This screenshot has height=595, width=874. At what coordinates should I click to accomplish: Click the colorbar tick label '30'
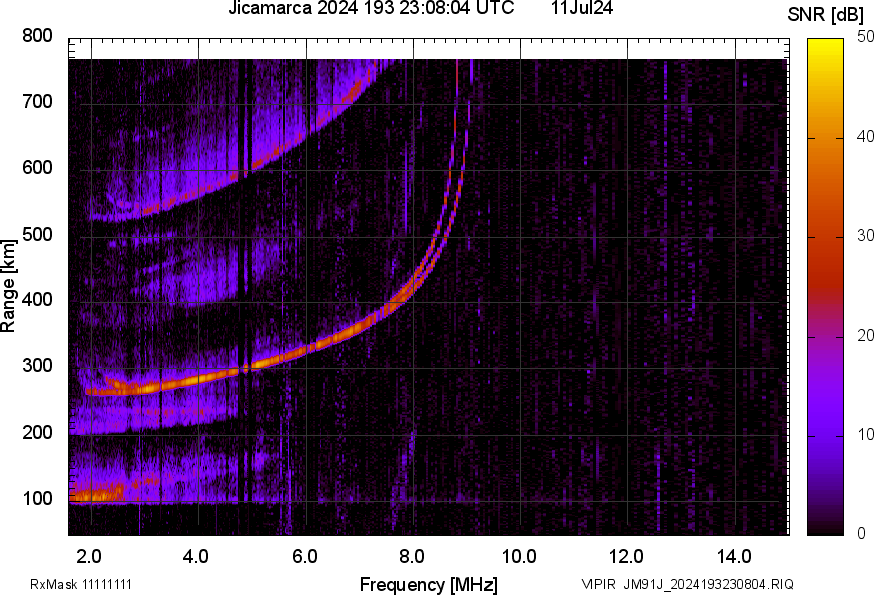pos(865,235)
